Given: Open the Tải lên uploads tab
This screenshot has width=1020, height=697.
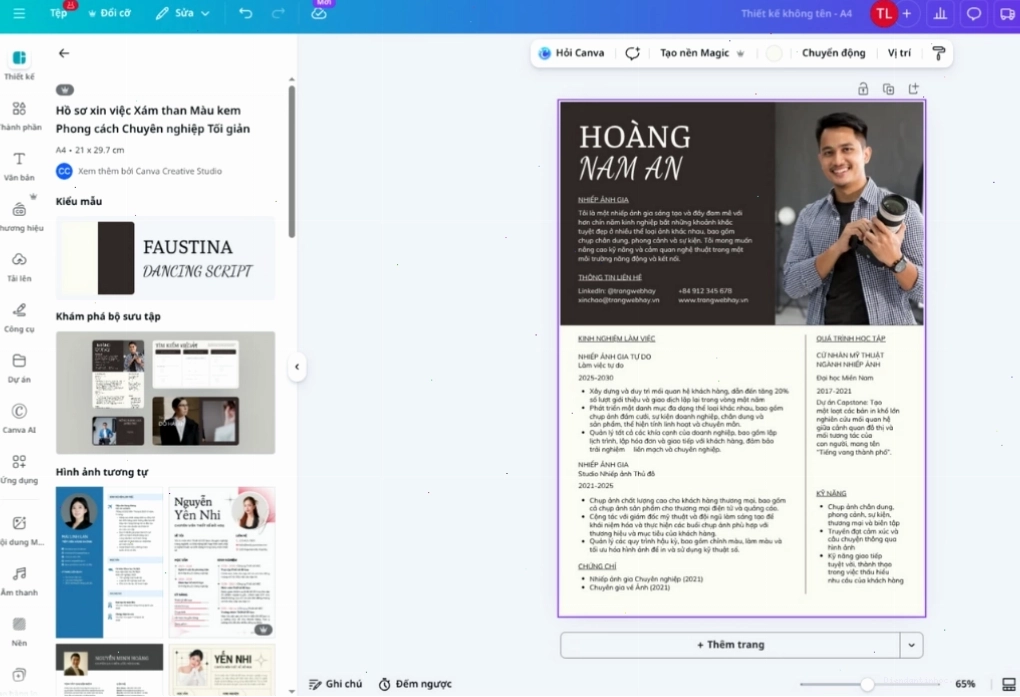Looking at the screenshot, I should [x=19, y=267].
